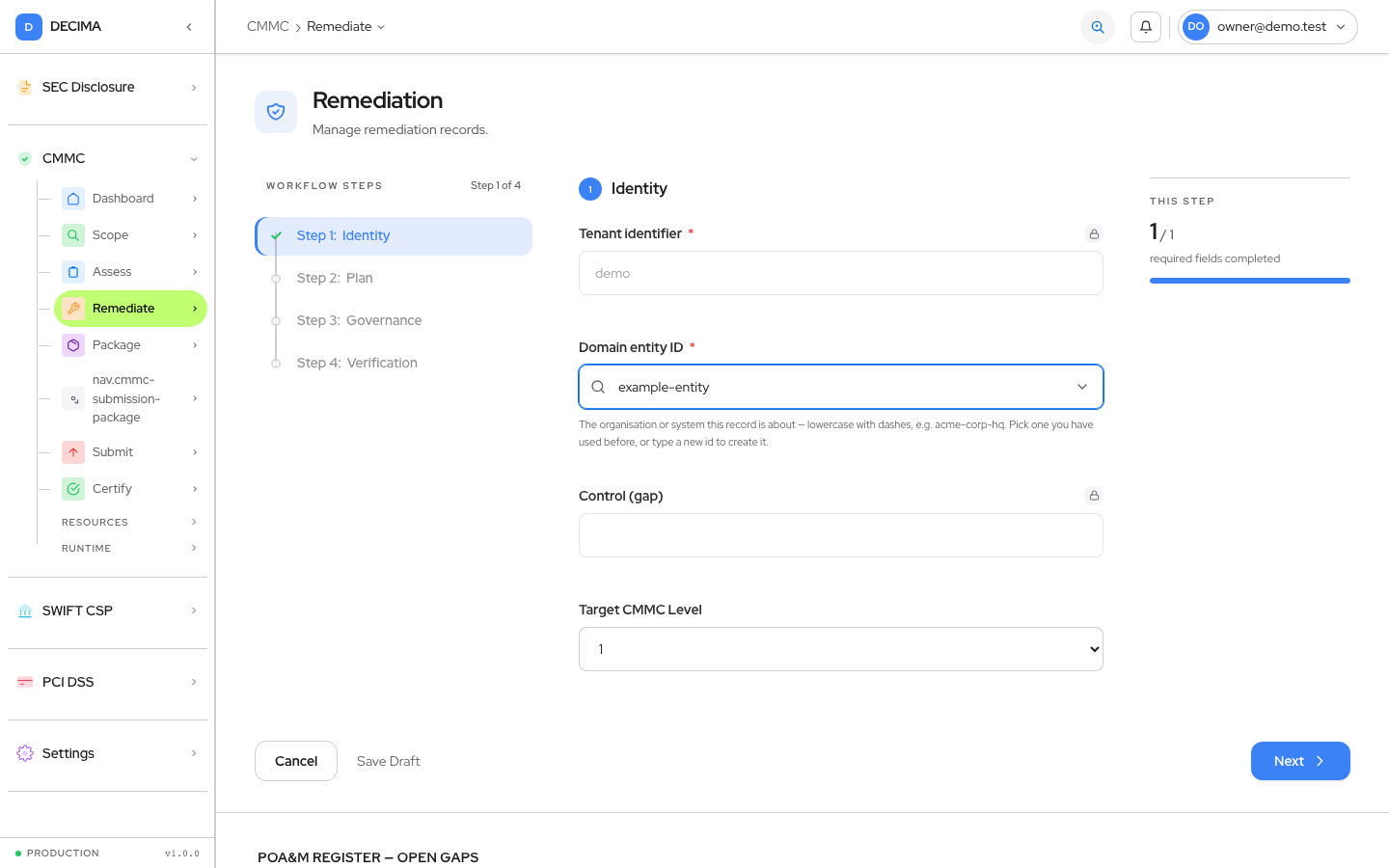Image resolution: width=1389 pixels, height=868 pixels.
Task: Select Step 1: Identity in the workflow
Action: (x=394, y=236)
